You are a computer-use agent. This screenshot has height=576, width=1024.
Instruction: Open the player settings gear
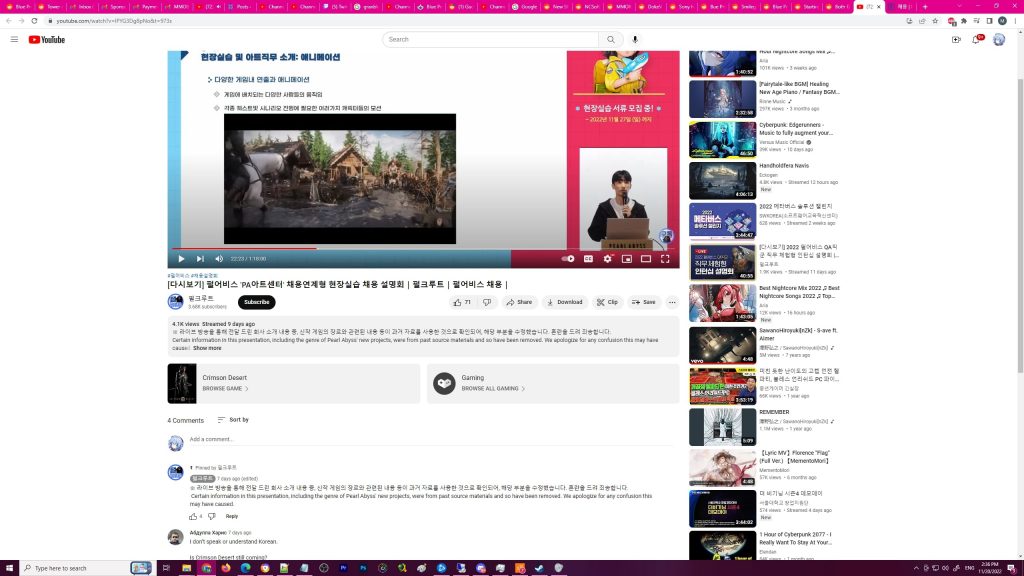point(607,259)
